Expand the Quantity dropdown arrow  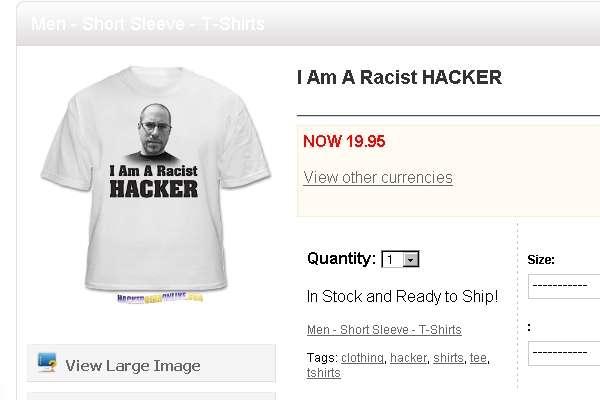(x=411, y=260)
